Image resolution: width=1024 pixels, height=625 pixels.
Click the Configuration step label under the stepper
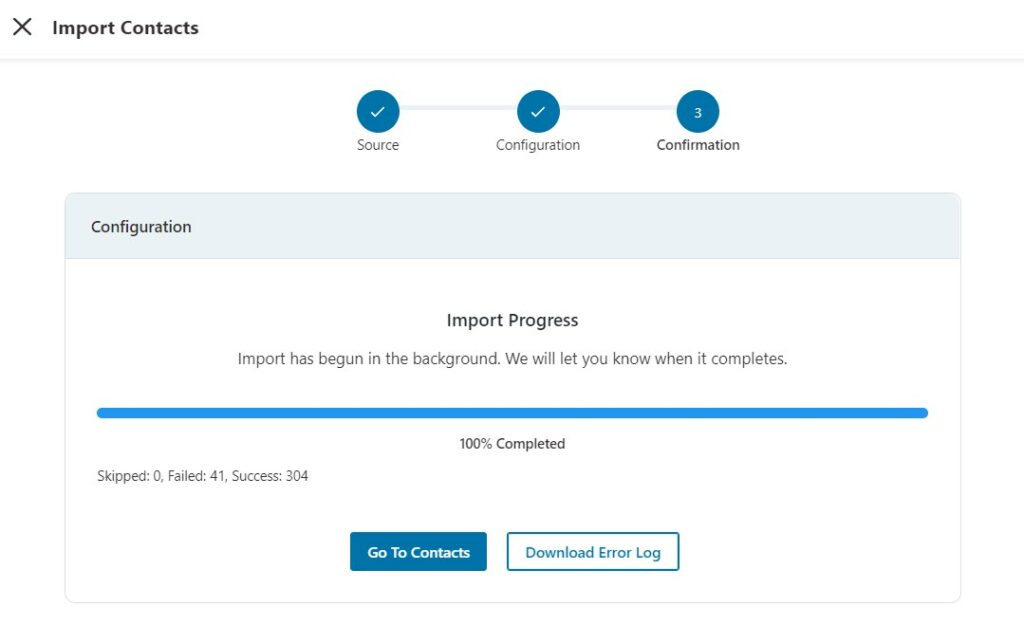pyautogui.click(x=537, y=145)
